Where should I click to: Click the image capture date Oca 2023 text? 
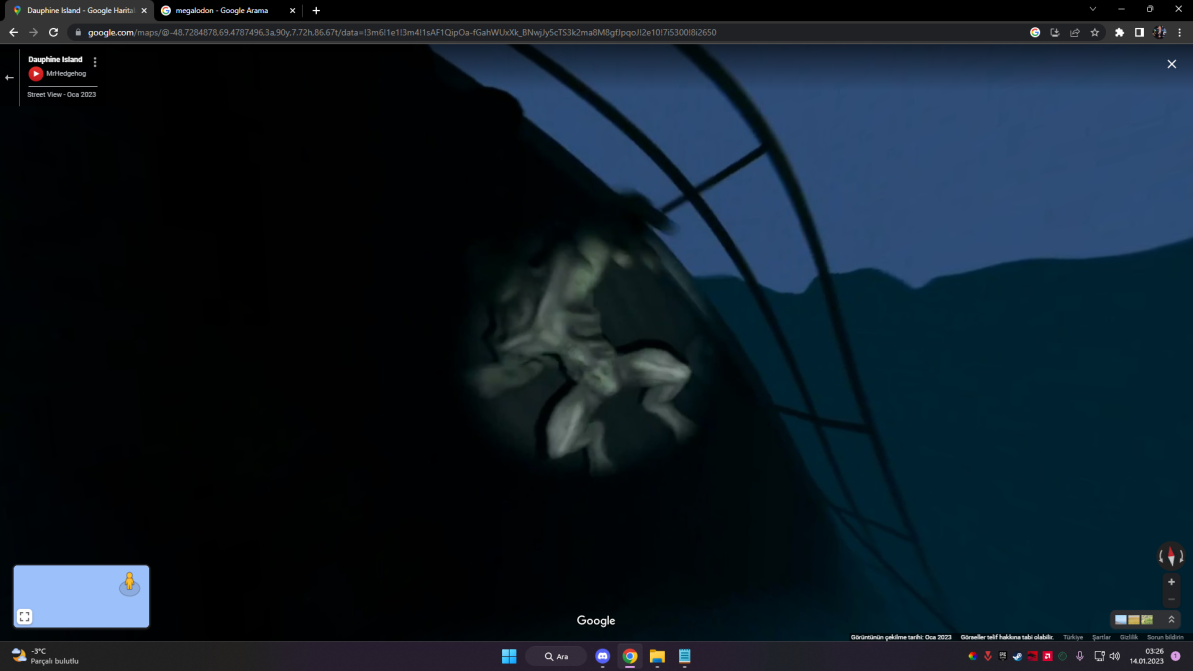pos(901,637)
